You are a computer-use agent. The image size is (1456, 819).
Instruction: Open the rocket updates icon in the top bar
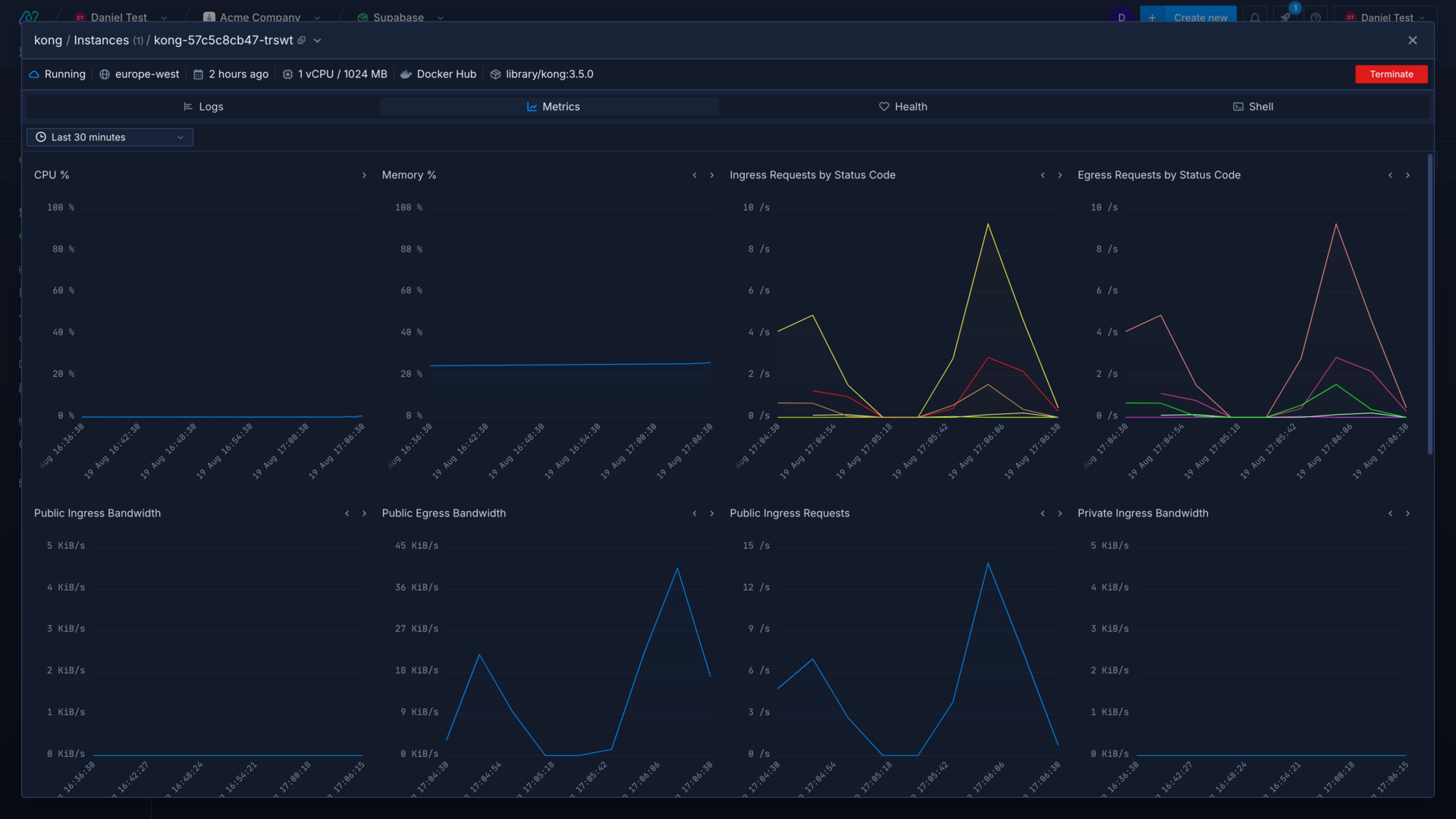(1285, 17)
